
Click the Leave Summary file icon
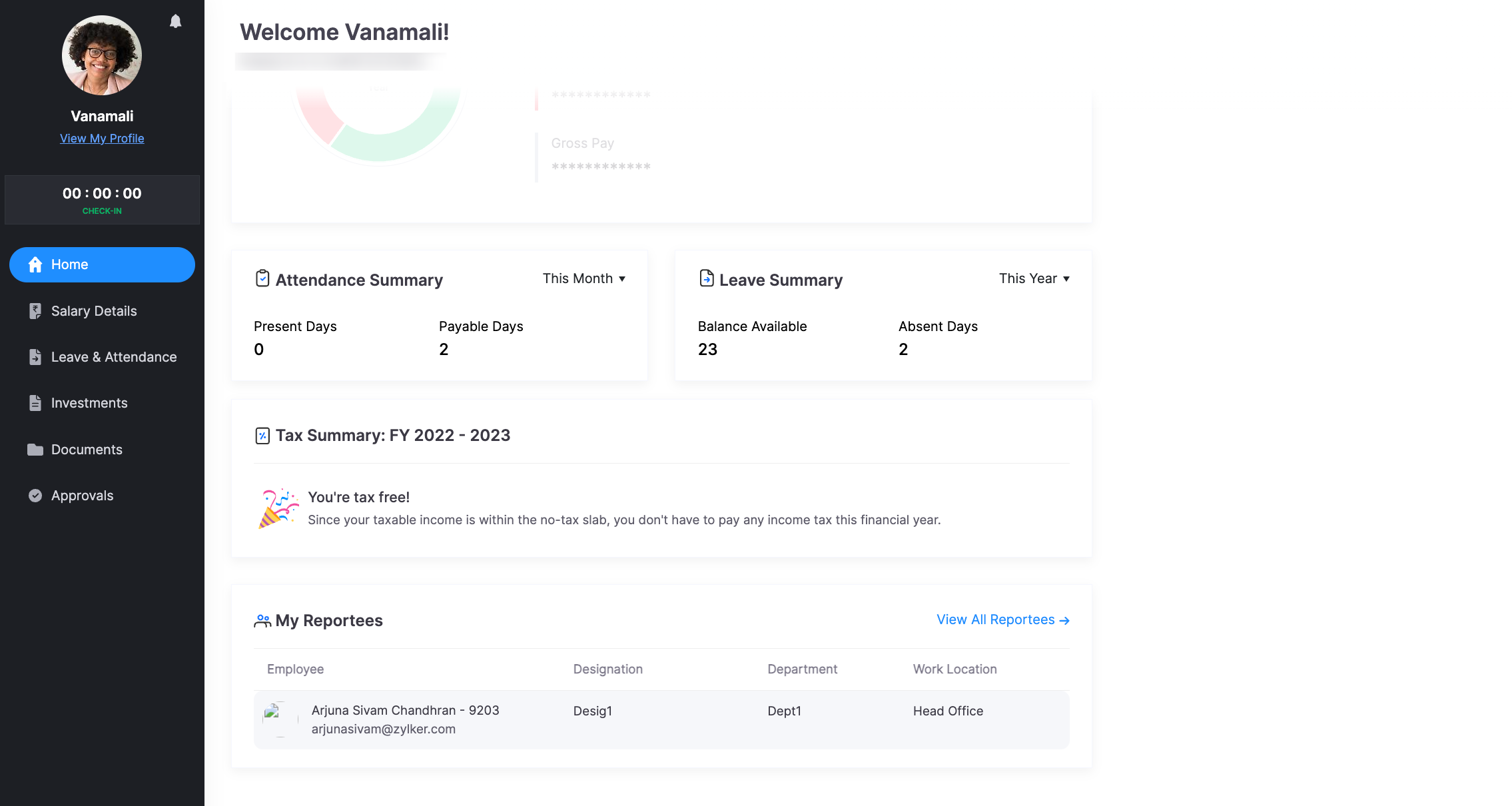pyautogui.click(x=706, y=278)
